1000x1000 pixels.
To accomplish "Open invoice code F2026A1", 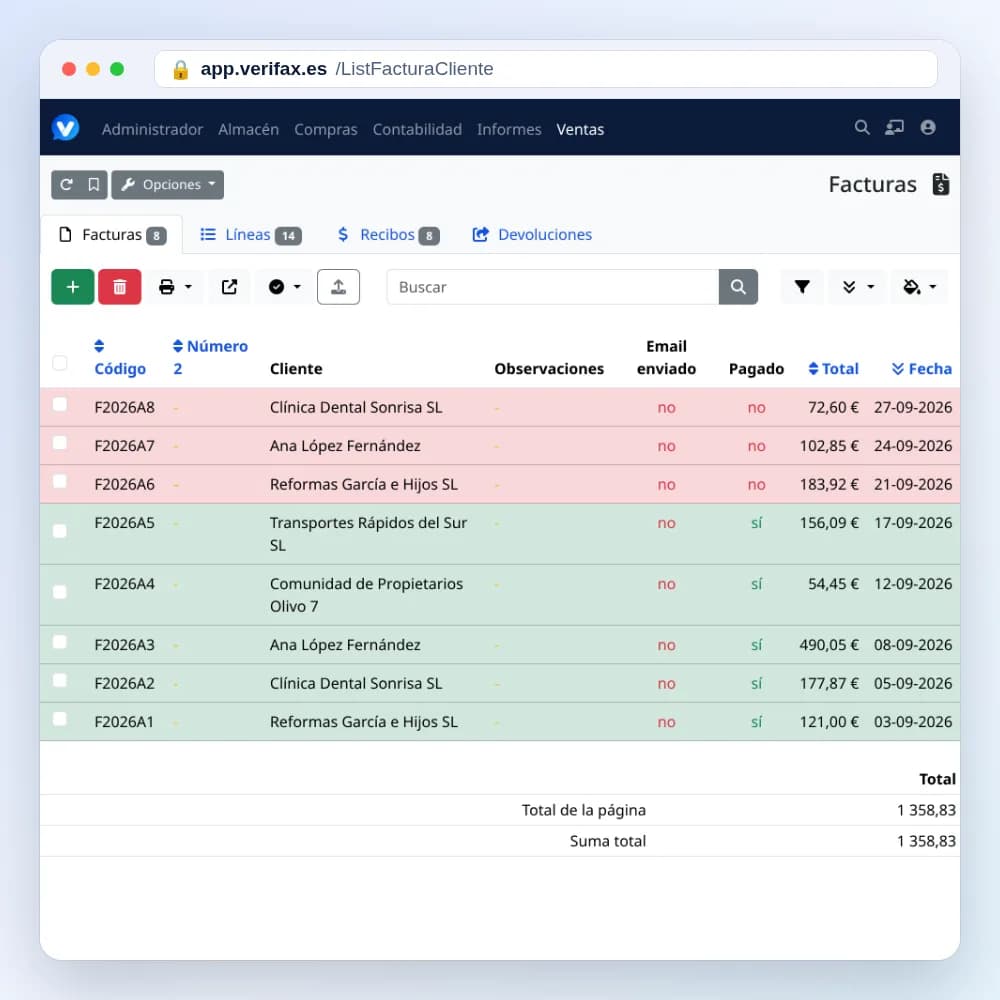I will pos(124,722).
